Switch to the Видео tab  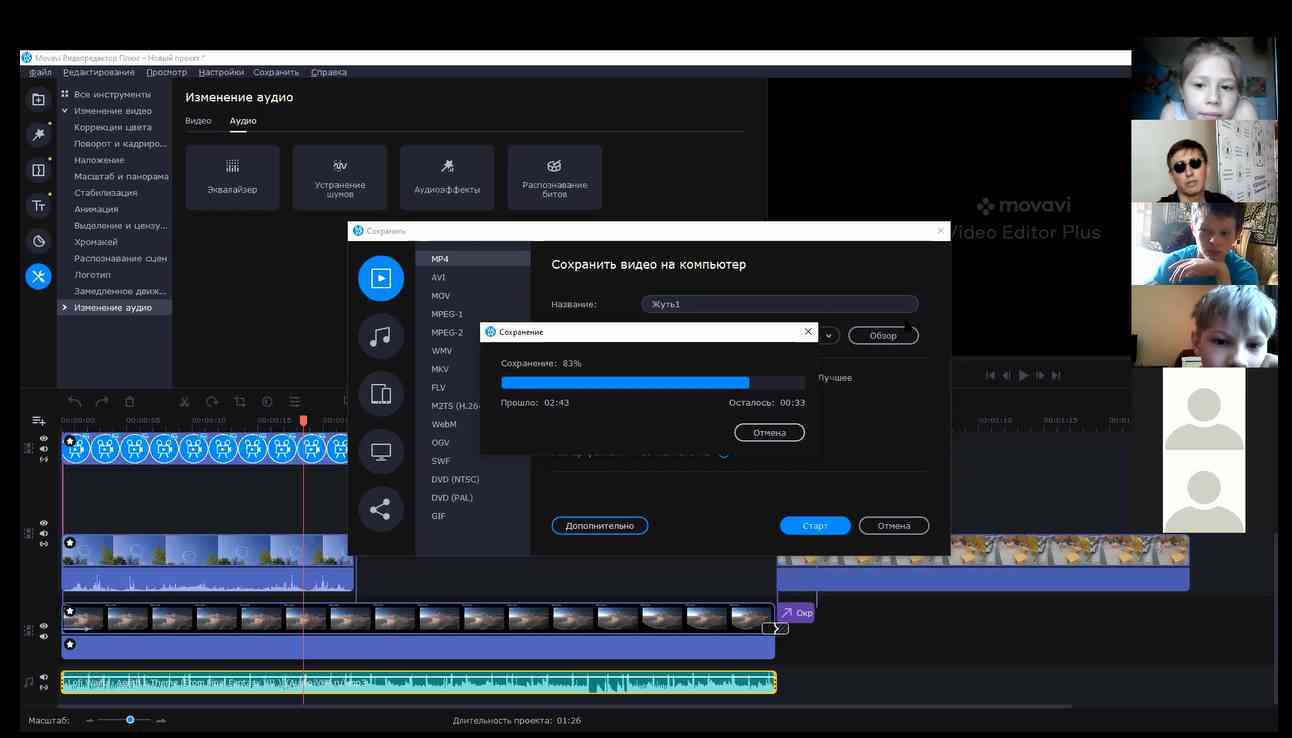coord(198,121)
